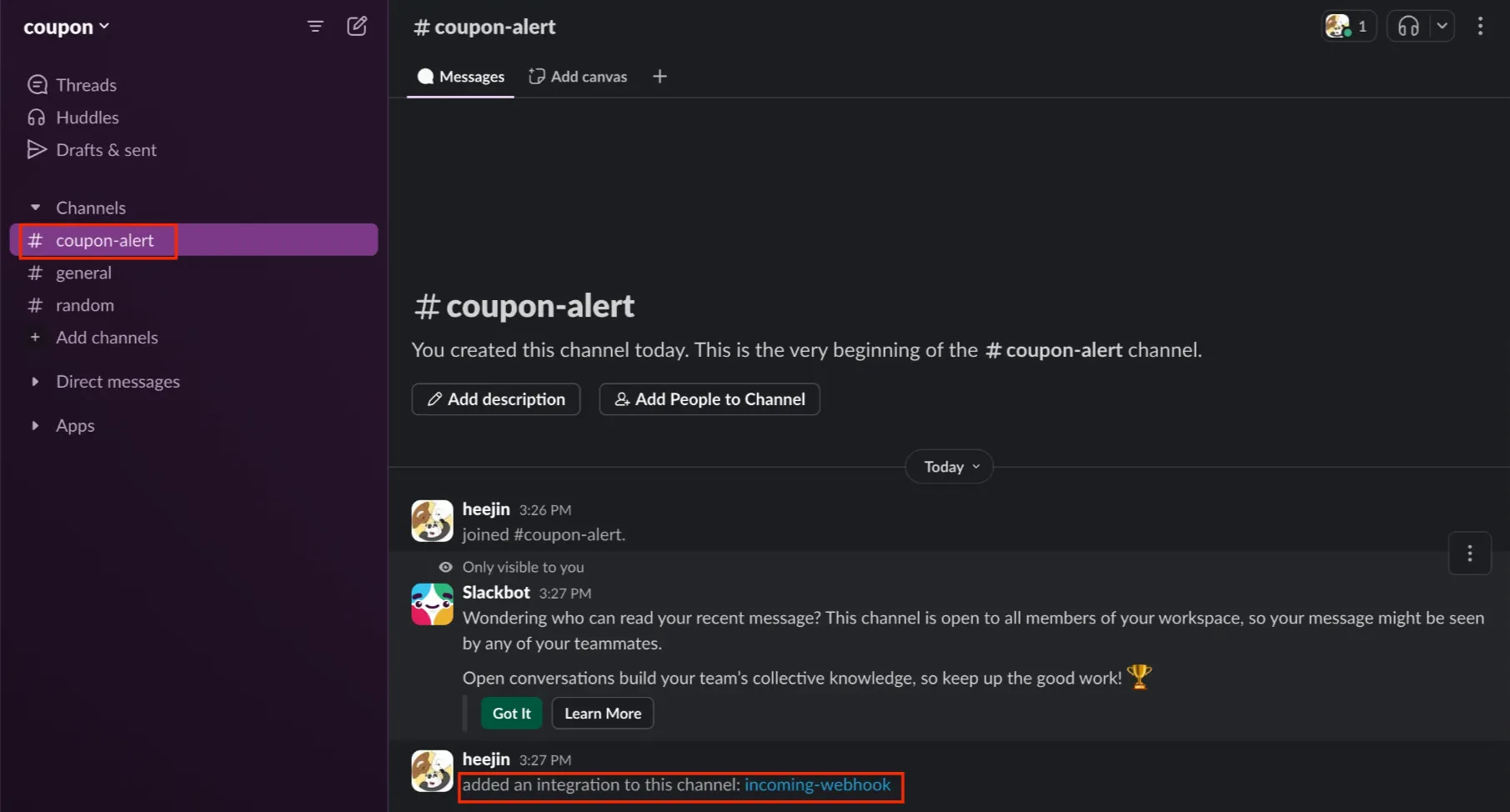The image size is (1510, 812).
Task: Select the coupon-alert channel in sidebar
Action: (x=193, y=240)
